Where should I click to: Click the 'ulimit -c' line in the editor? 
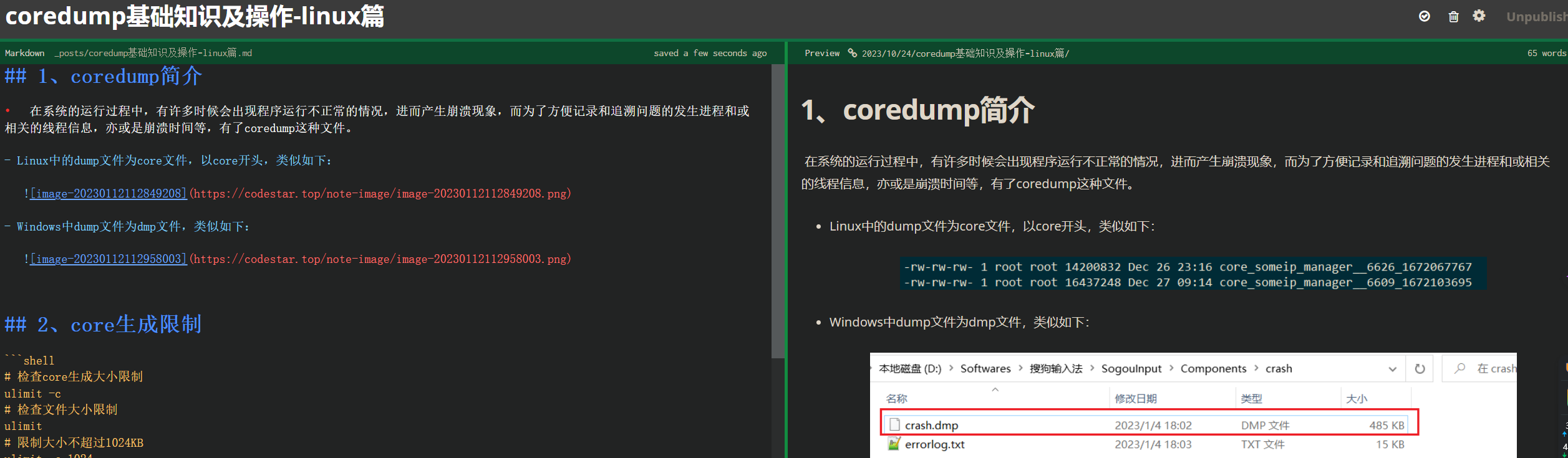pyautogui.click(x=32, y=394)
